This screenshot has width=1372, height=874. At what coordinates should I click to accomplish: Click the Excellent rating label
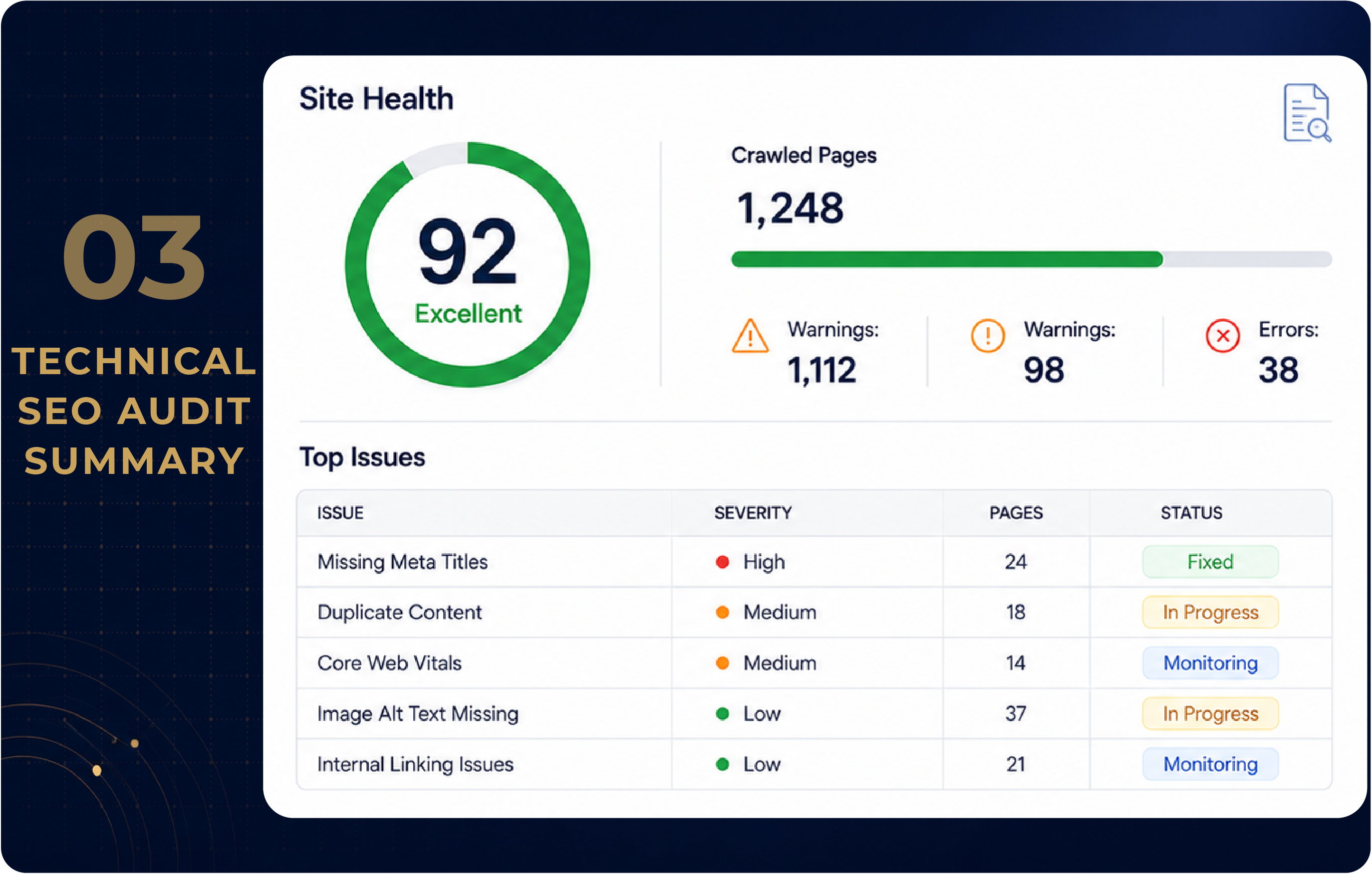coord(468,314)
